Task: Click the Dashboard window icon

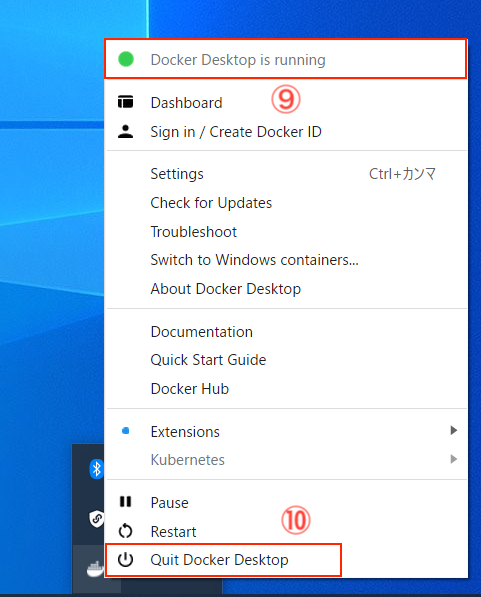Action: (125, 102)
